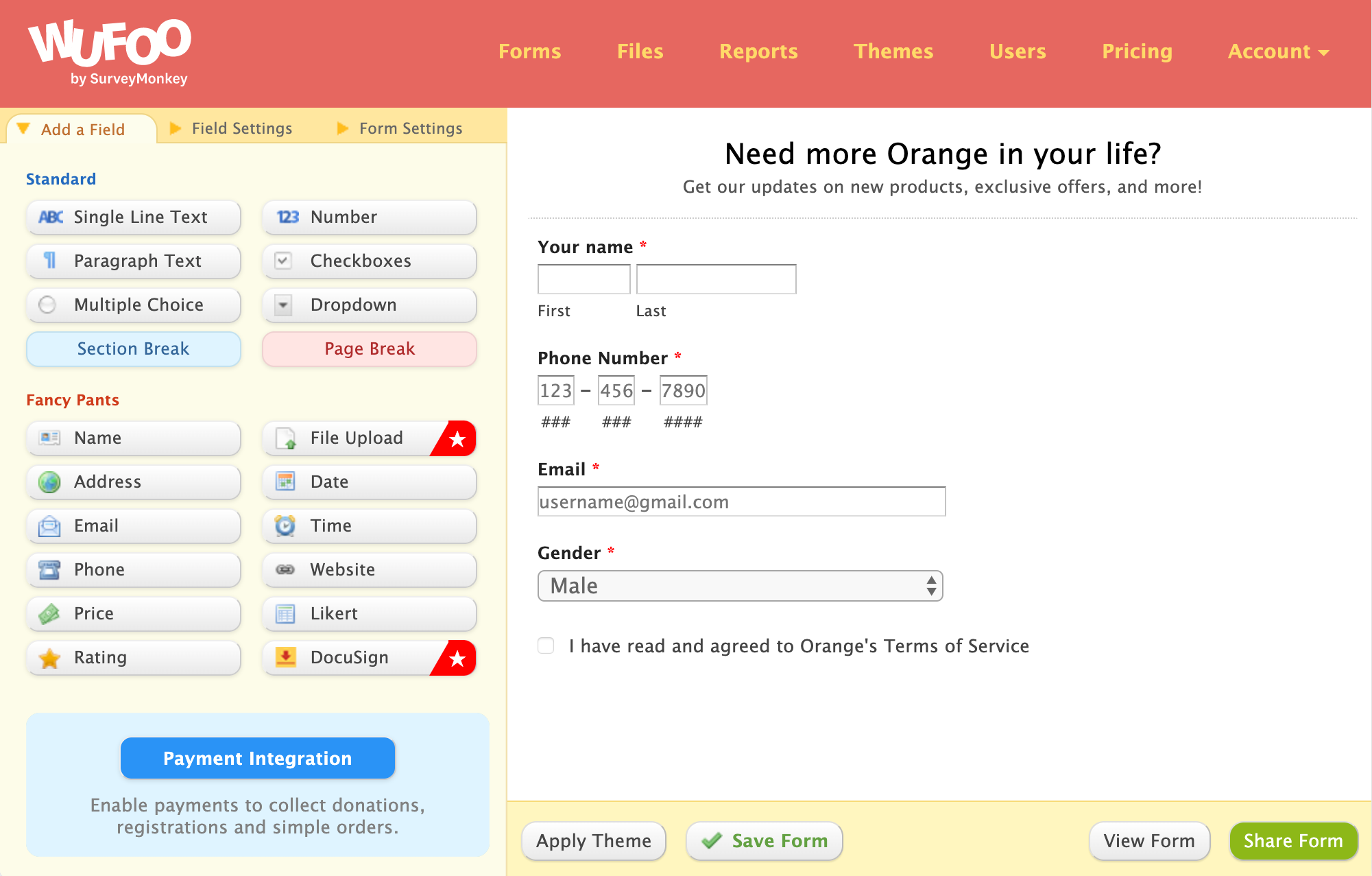The width and height of the screenshot is (1372, 876).
Task: Select the Paragraph Text tool icon
Action: 47,260
